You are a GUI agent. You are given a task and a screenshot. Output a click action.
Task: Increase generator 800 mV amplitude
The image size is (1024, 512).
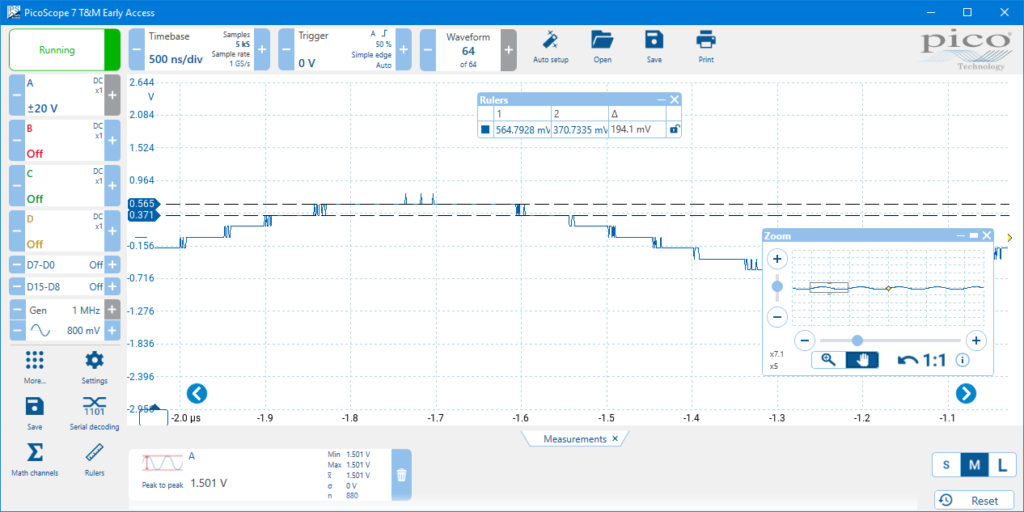click(112, 330)
